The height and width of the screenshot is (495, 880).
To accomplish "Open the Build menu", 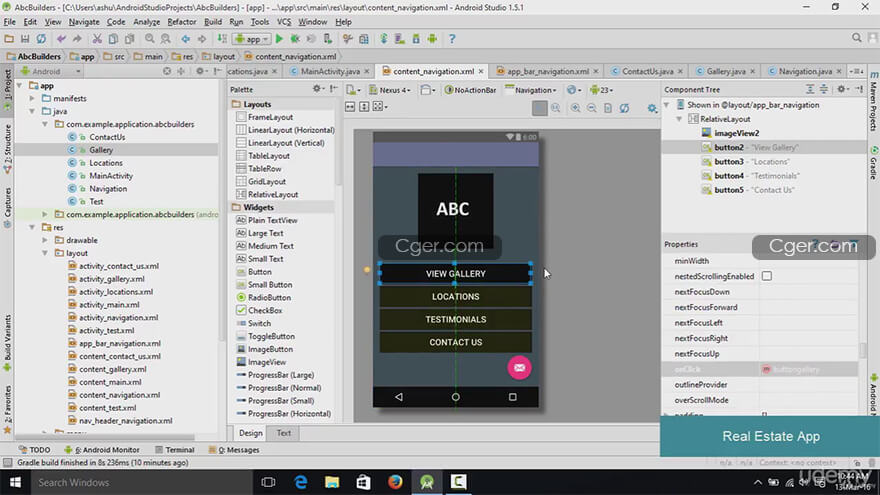I will tap(213, 22).
